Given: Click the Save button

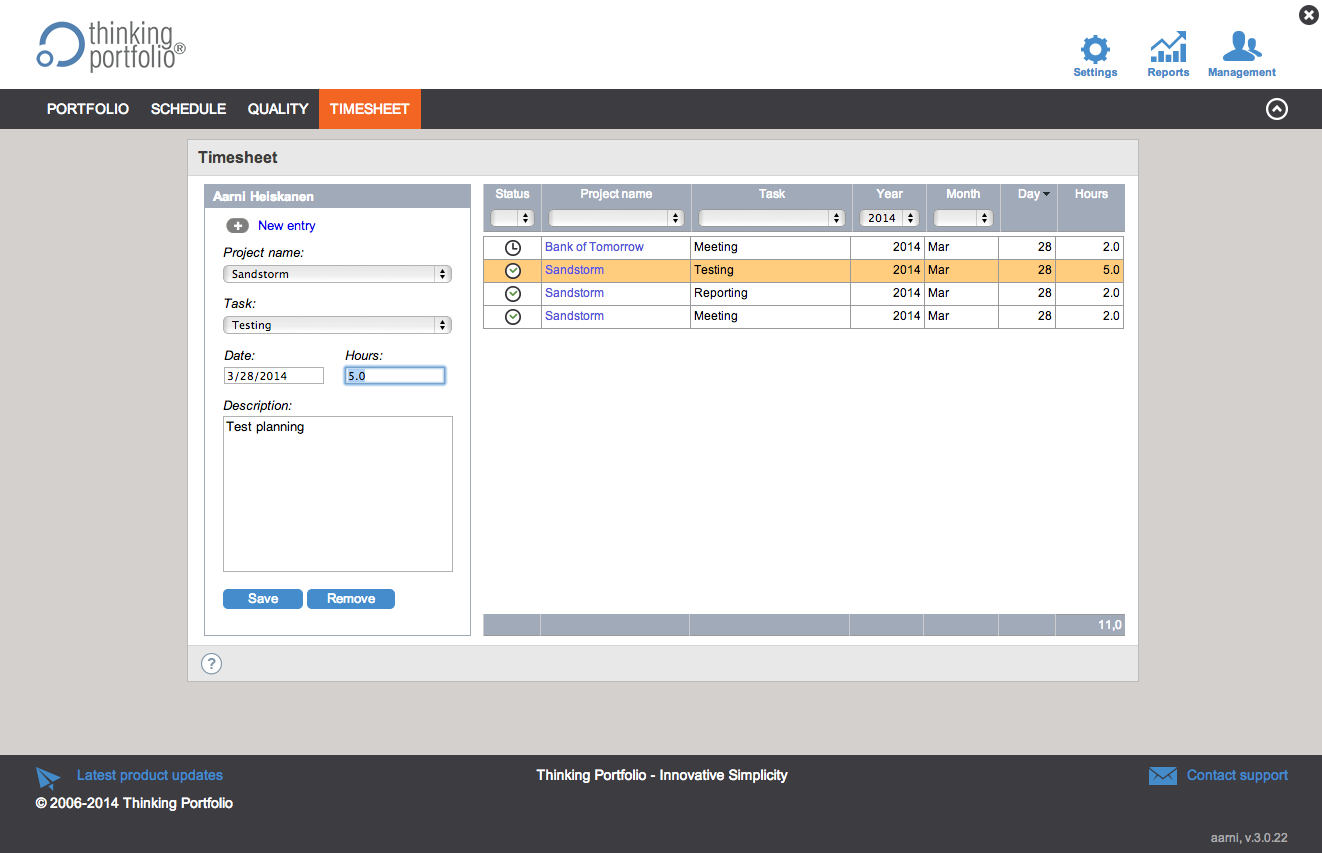Looking at the screenshot, I should 263,599.
